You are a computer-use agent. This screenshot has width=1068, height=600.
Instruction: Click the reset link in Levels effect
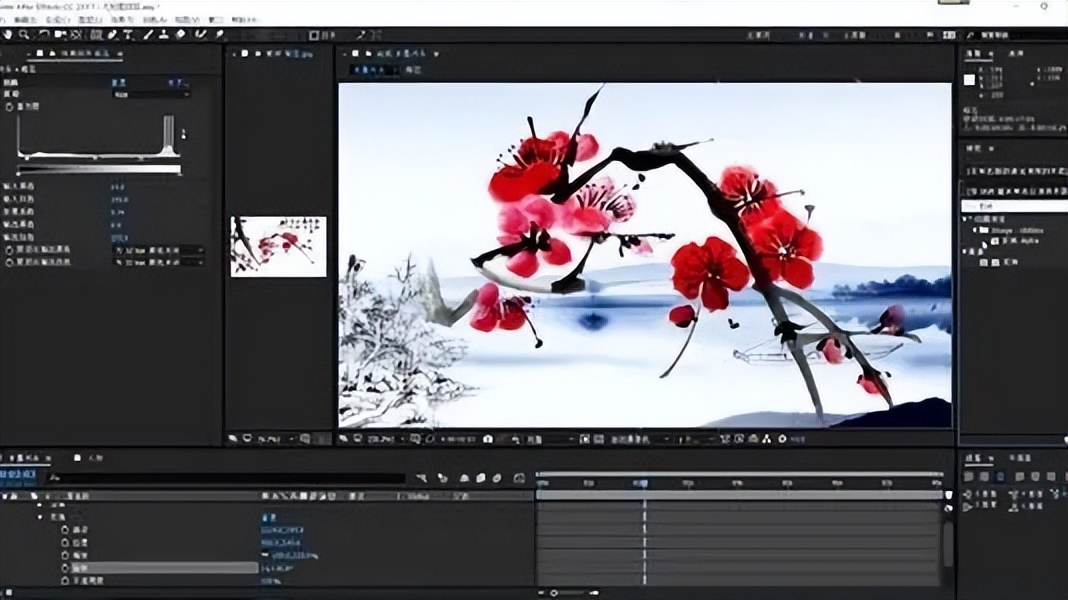pos(118,82)
